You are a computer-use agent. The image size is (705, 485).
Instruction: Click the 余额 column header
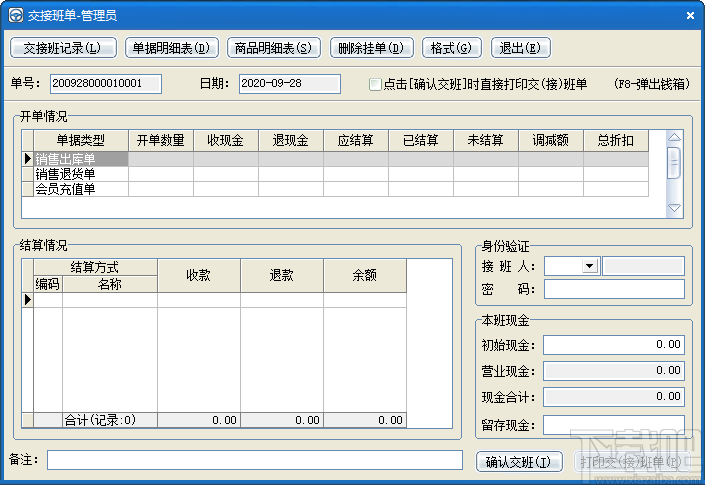[x=365, y=275]
